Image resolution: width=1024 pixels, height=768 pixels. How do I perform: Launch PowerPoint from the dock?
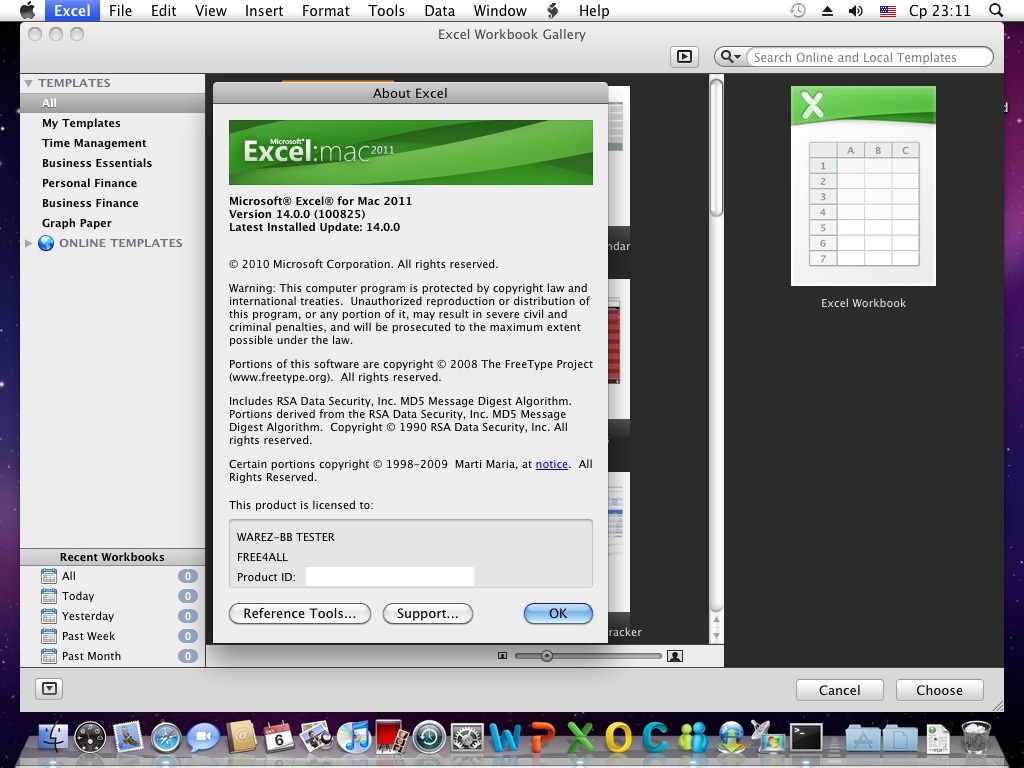coord(543,737)
